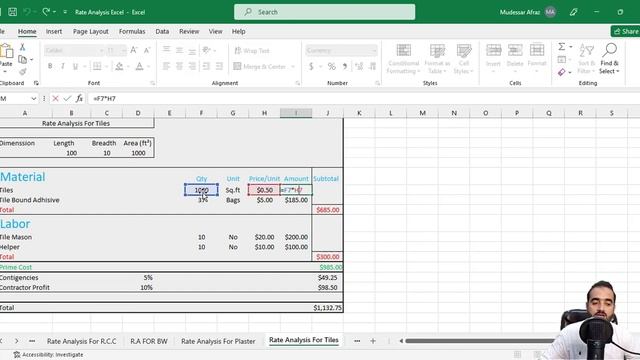Click Increase Indent icon
Image resolution: width=640 pixels, height=360 pixels.
coord(219,66)
